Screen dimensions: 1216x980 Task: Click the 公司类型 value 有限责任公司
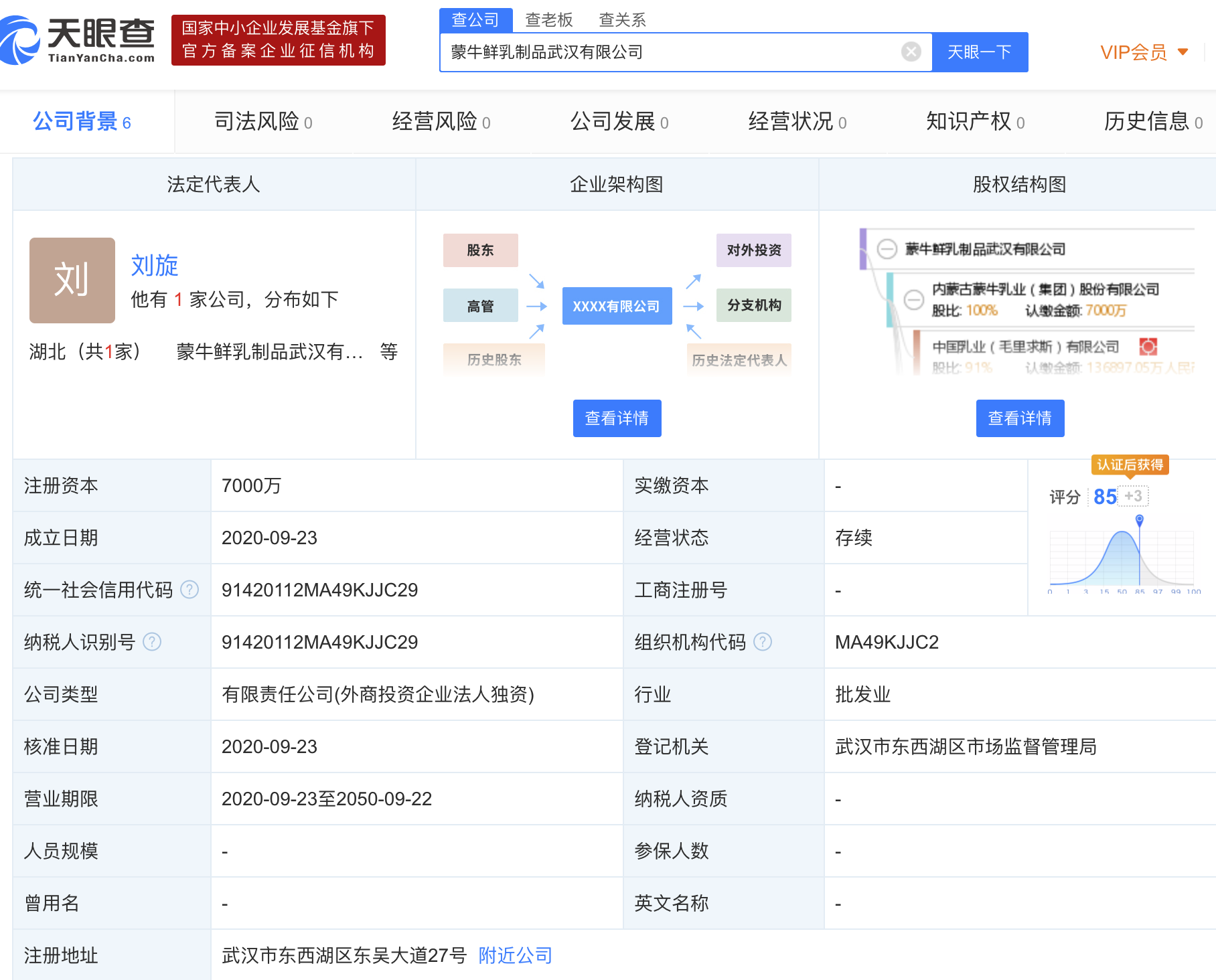click(378, 694)
